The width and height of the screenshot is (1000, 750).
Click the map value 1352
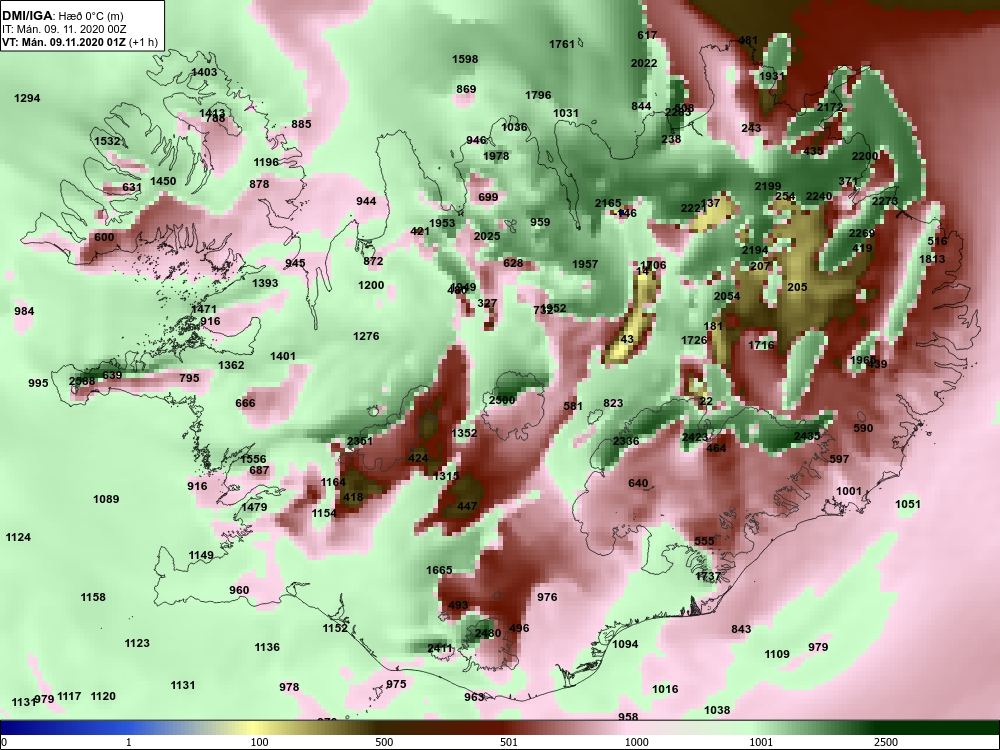[464, 433]
